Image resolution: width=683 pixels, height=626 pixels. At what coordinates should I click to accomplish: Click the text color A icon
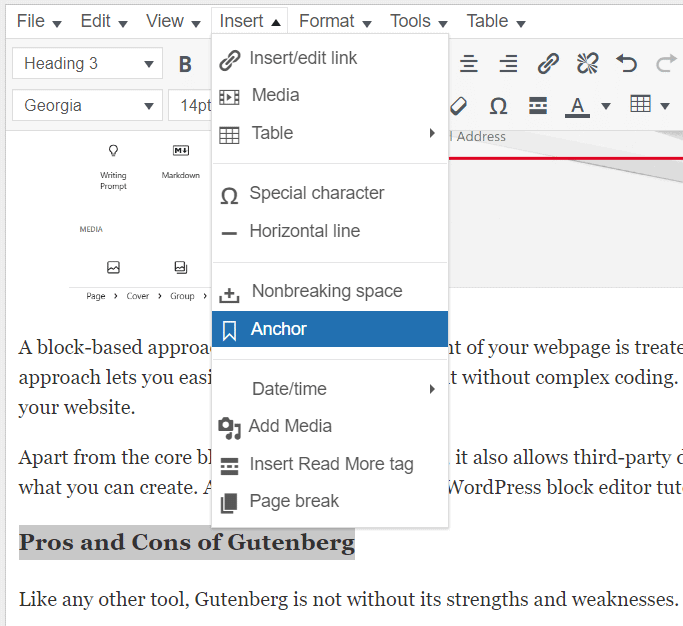pyautogui.click(x=578, y=106)
